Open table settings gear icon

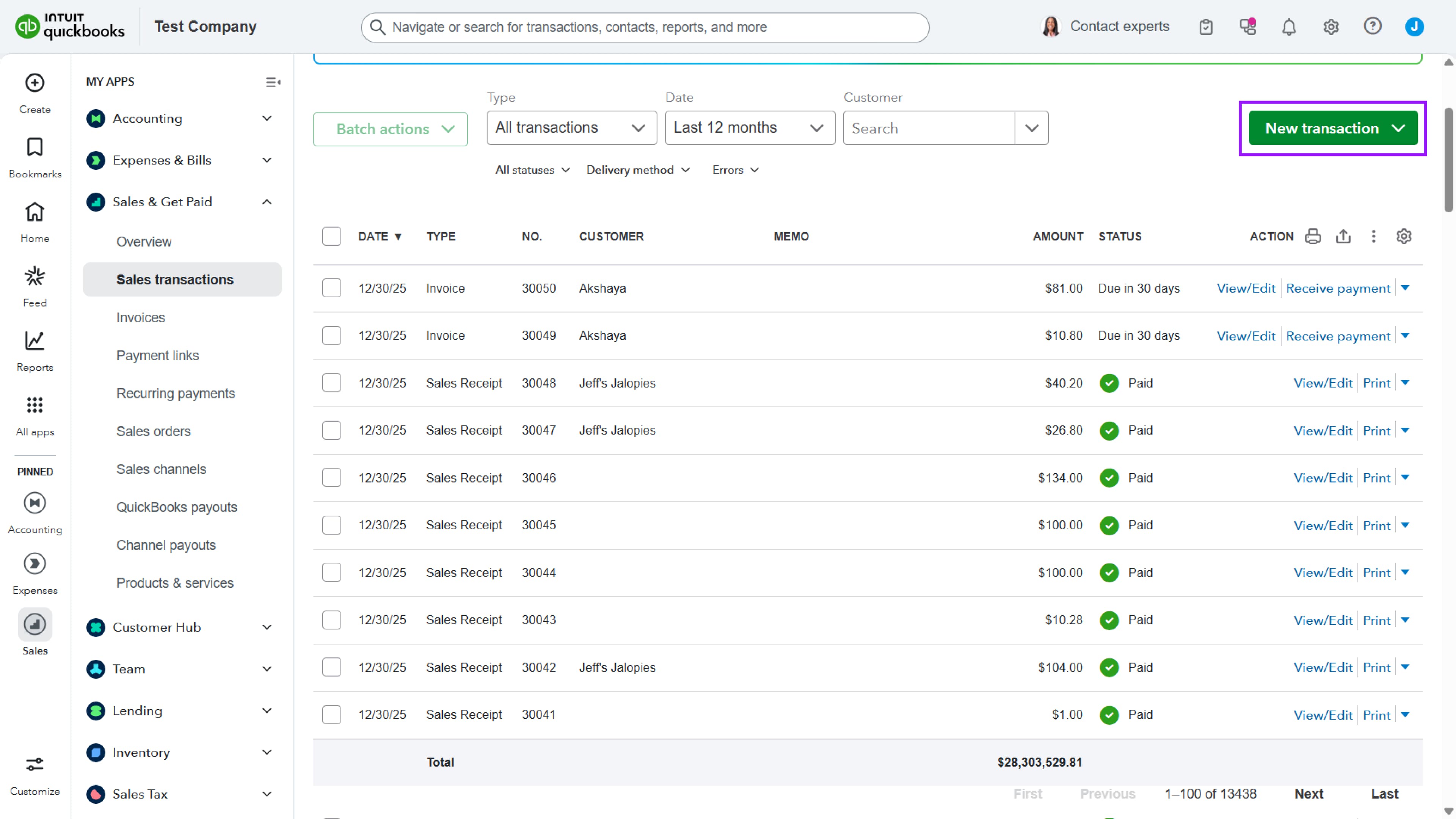point(1404,236)
